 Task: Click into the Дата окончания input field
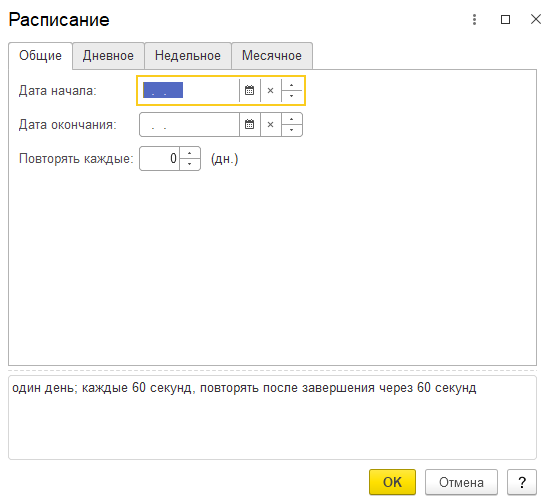coord(190,125)
